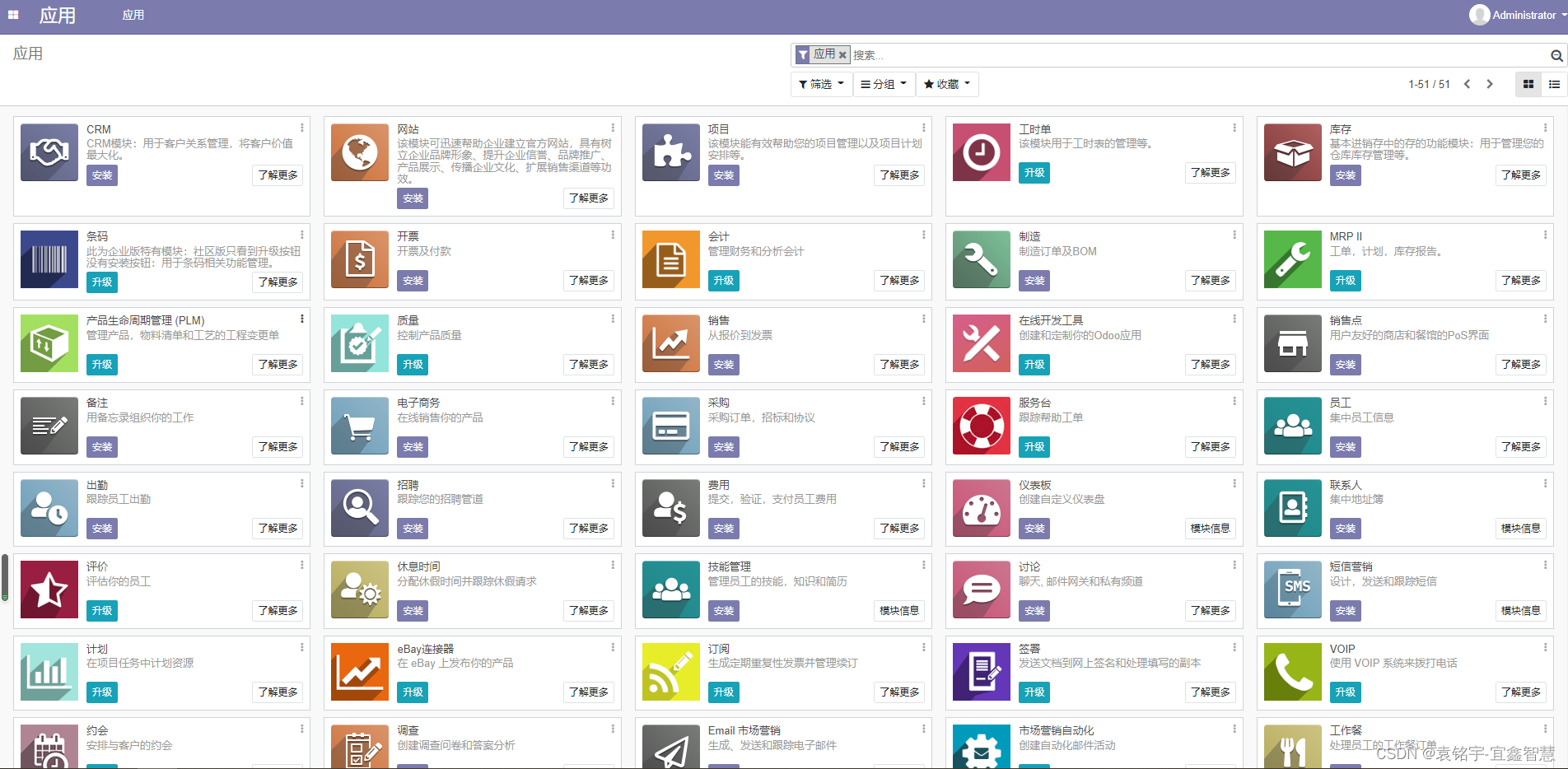
Task: Click the apps grid icon at top-left
Action: click(x=12, y=15)
